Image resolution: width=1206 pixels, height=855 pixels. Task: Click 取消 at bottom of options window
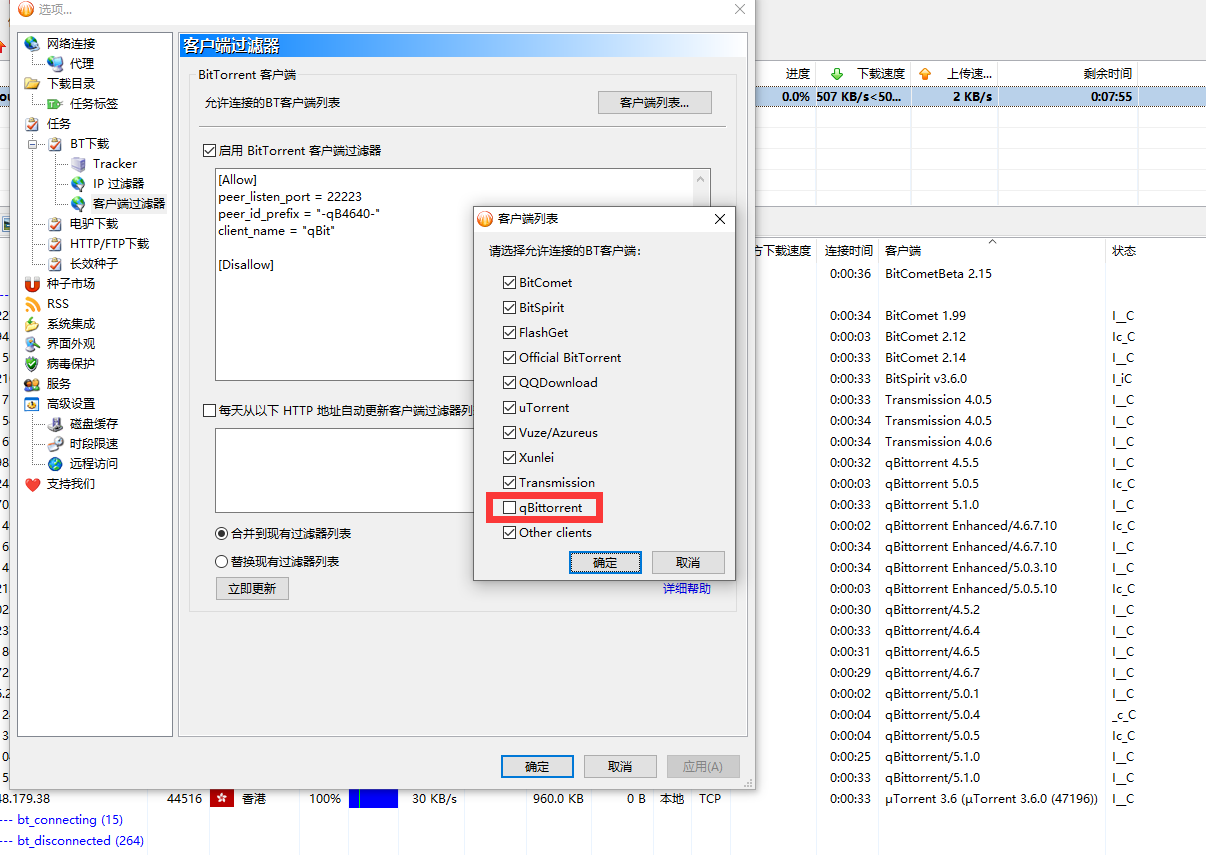click(x=620, y=766)
